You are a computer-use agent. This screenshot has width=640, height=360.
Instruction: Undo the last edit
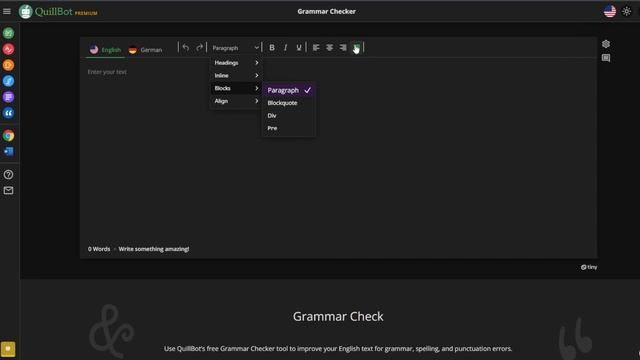coord(186,48)
